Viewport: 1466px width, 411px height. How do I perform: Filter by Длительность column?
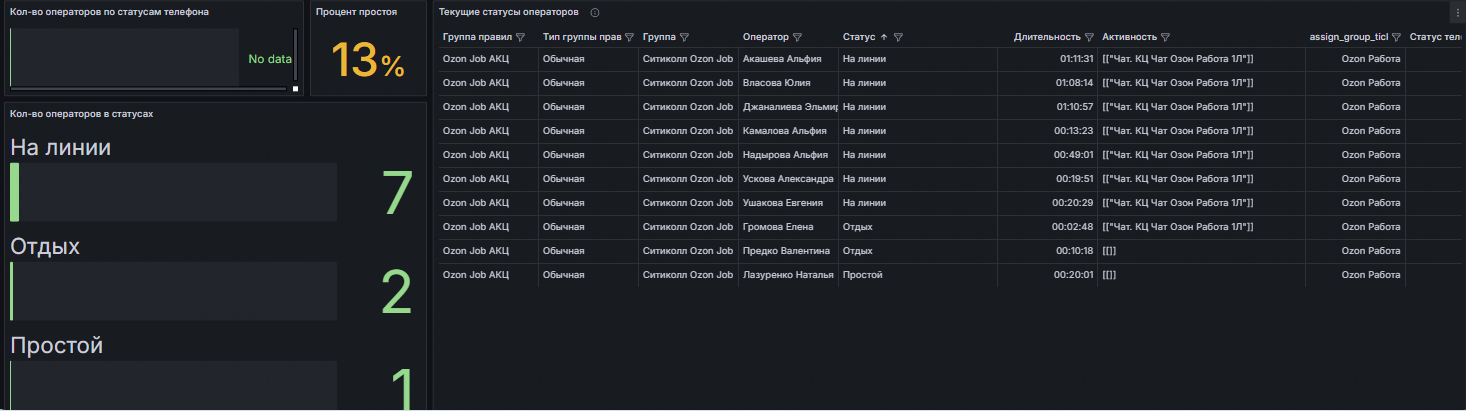click(1089, 37)
